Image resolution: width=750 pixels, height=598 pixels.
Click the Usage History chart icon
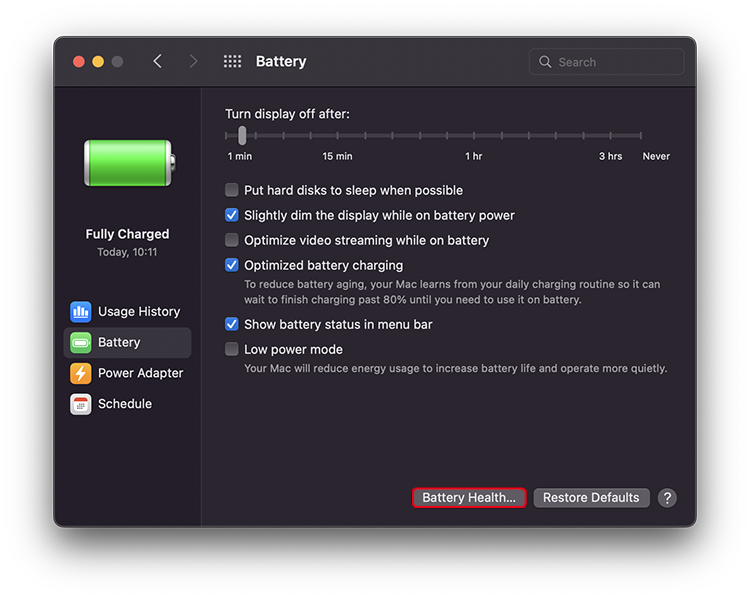pos(80,312)
